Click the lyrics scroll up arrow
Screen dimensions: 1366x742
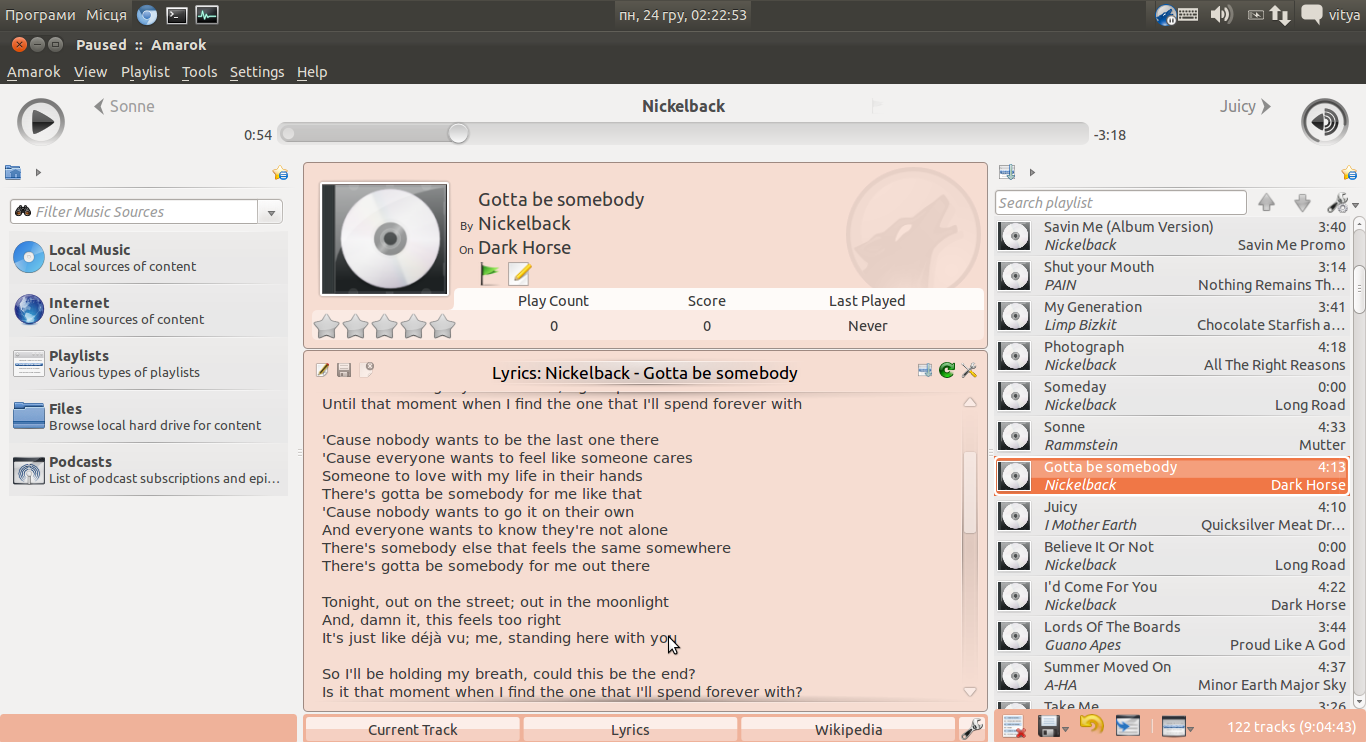coord(969,402)
